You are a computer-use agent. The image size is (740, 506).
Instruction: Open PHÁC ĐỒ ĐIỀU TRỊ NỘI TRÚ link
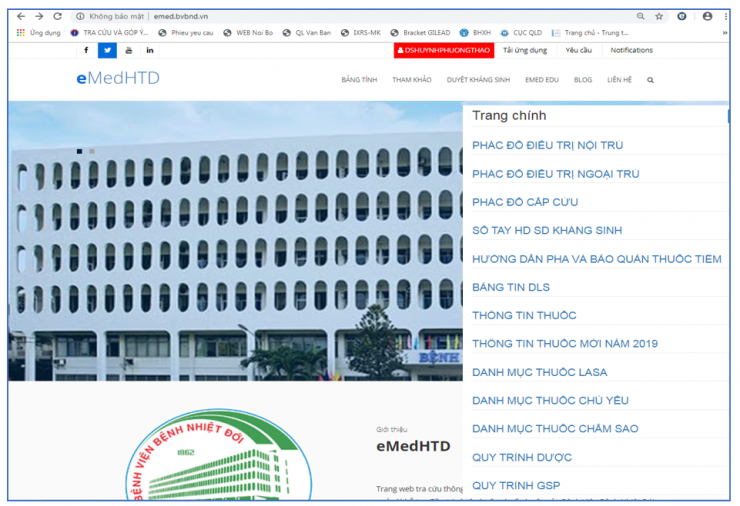click(547, 146)
